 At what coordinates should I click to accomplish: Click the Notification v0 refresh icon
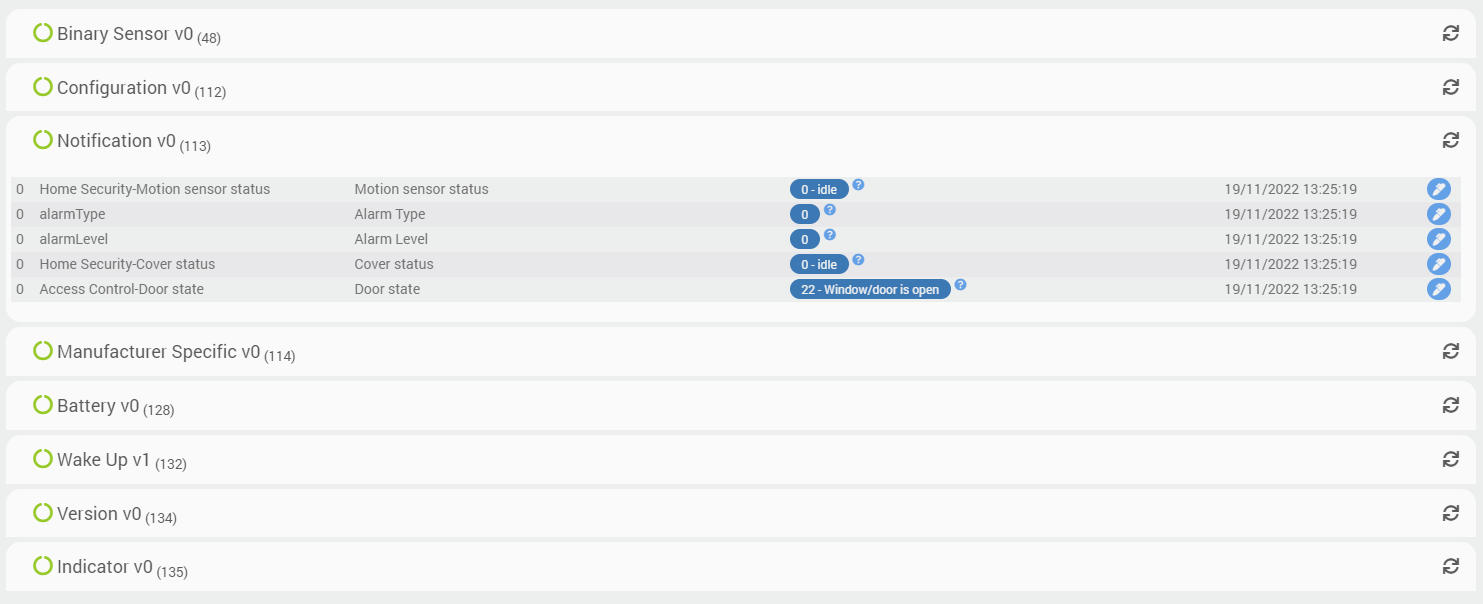pyautogui.click(x=1450, y=140)
